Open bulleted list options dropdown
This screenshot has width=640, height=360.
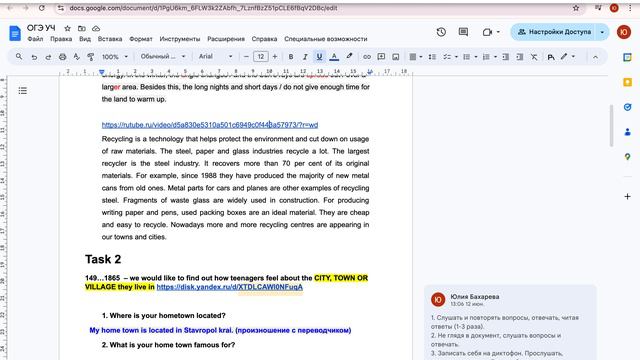click(470, 57)
